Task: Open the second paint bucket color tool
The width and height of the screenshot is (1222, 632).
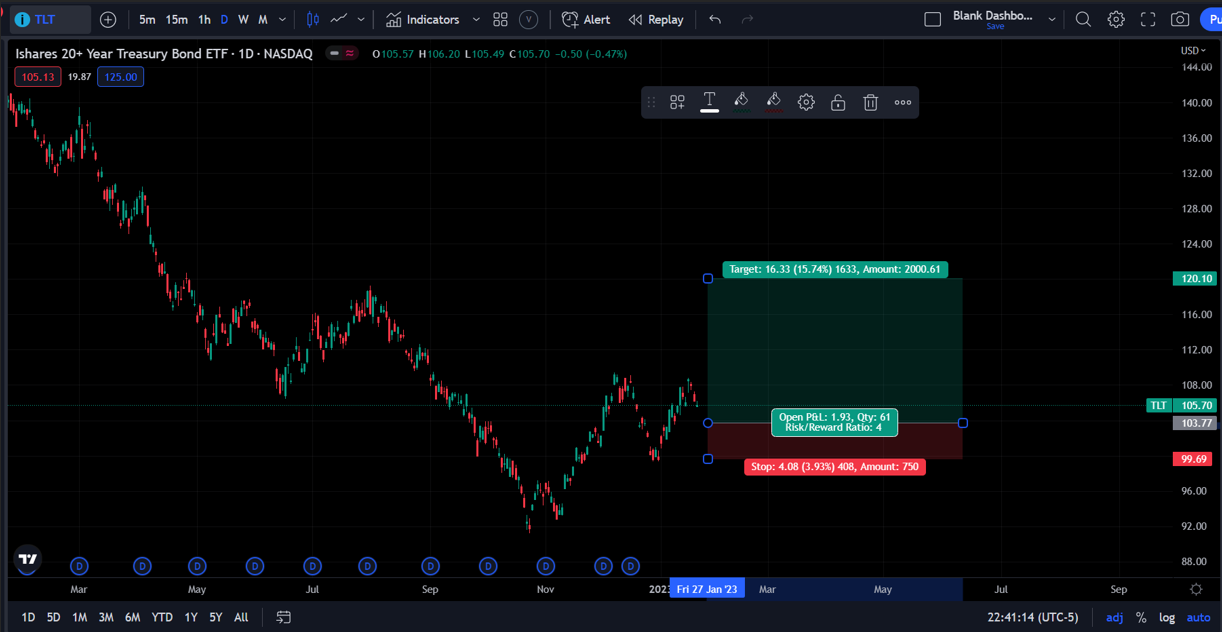Action: point(773,101)
